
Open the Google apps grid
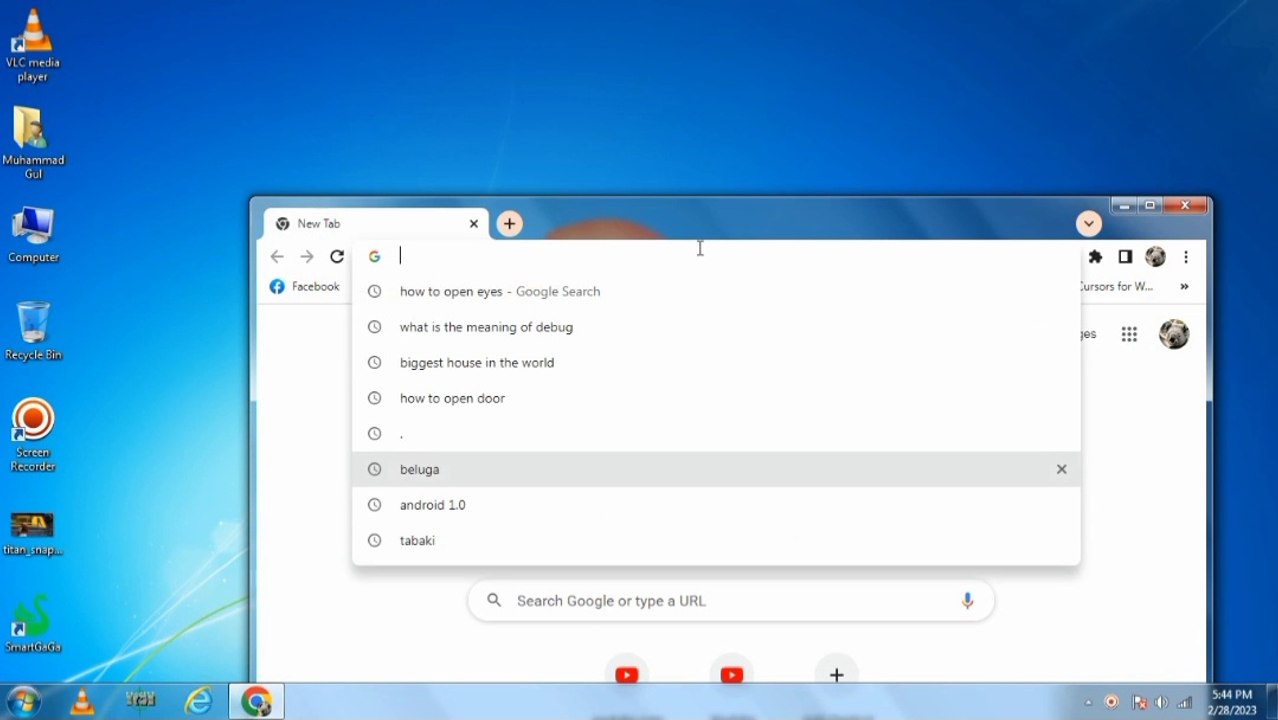tap(1129, 335)
